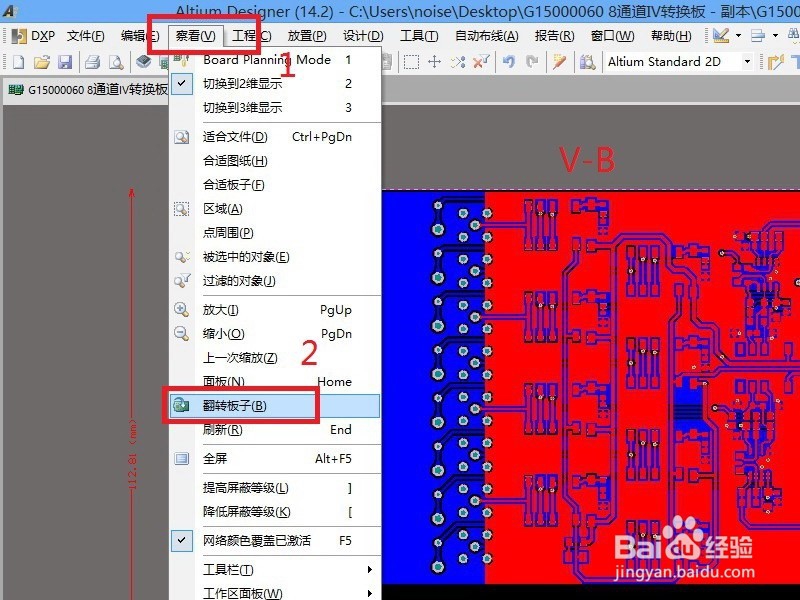Screen dimensions: 800x600
Task: Open the 察看(V) menu
Action: 195,36
